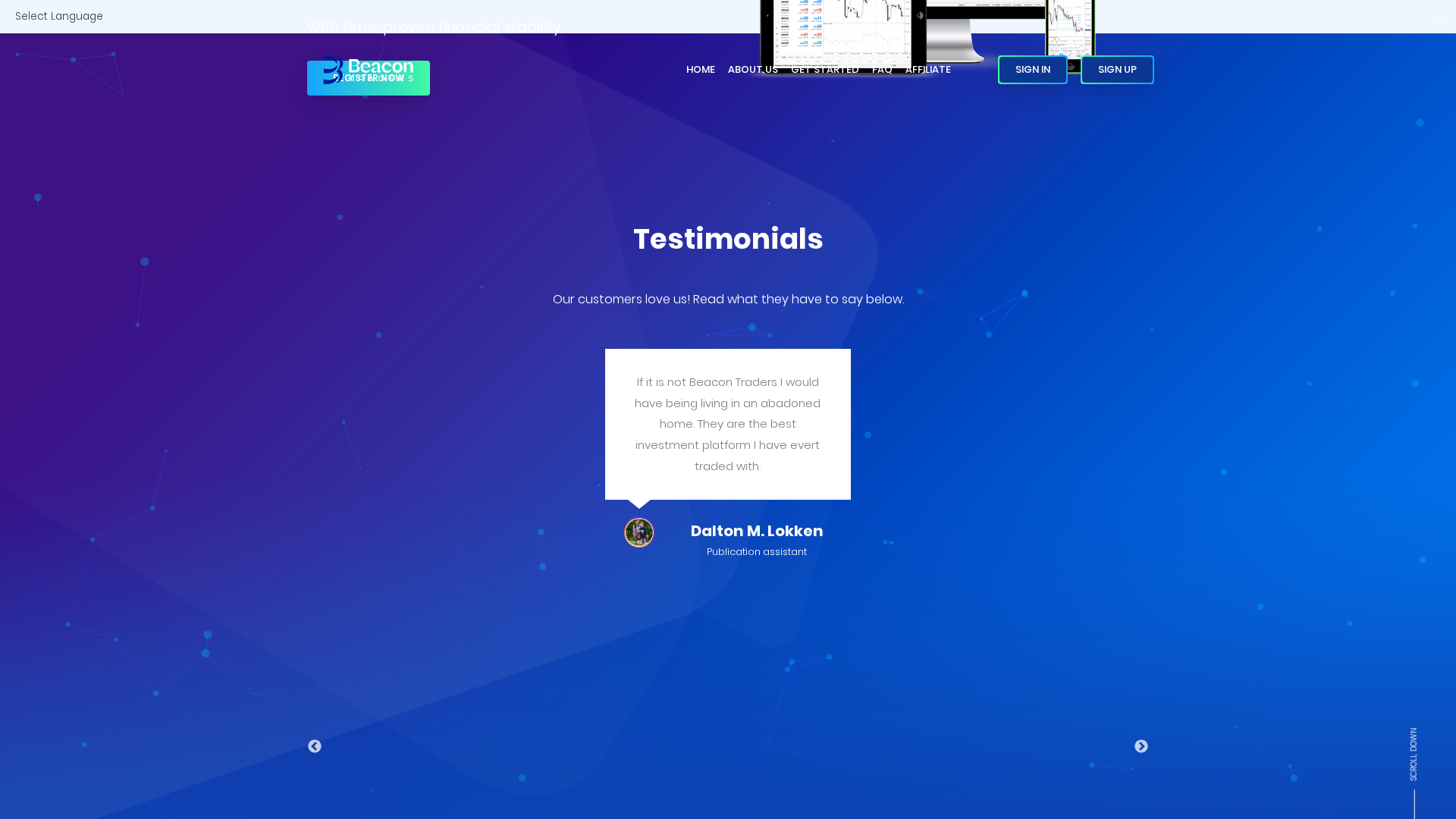1456x819 pixels.
Task: Open the Select Language dropdown
Action: pos(59,16)
